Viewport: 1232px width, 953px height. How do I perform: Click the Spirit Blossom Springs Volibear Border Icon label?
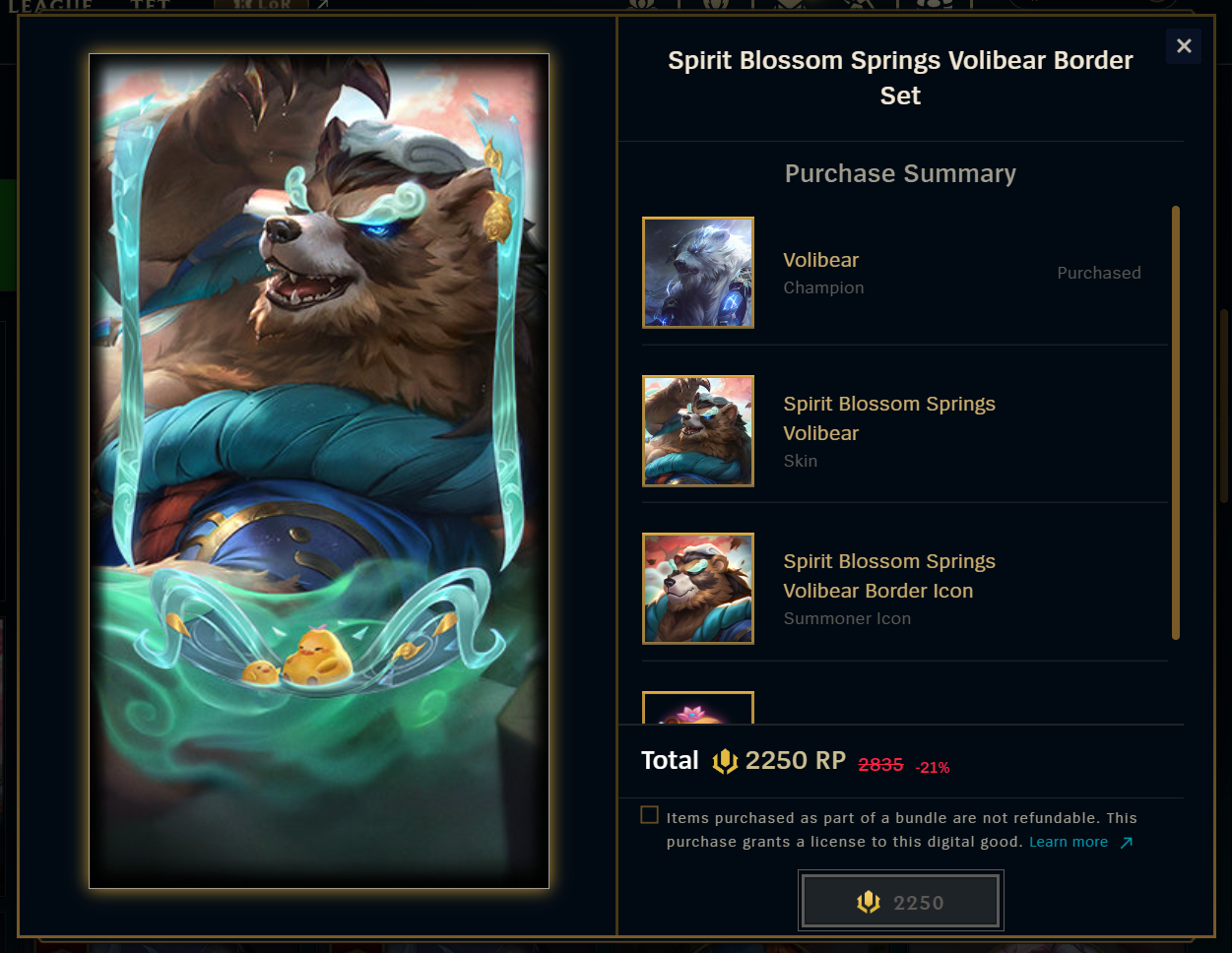click(889, 576)
